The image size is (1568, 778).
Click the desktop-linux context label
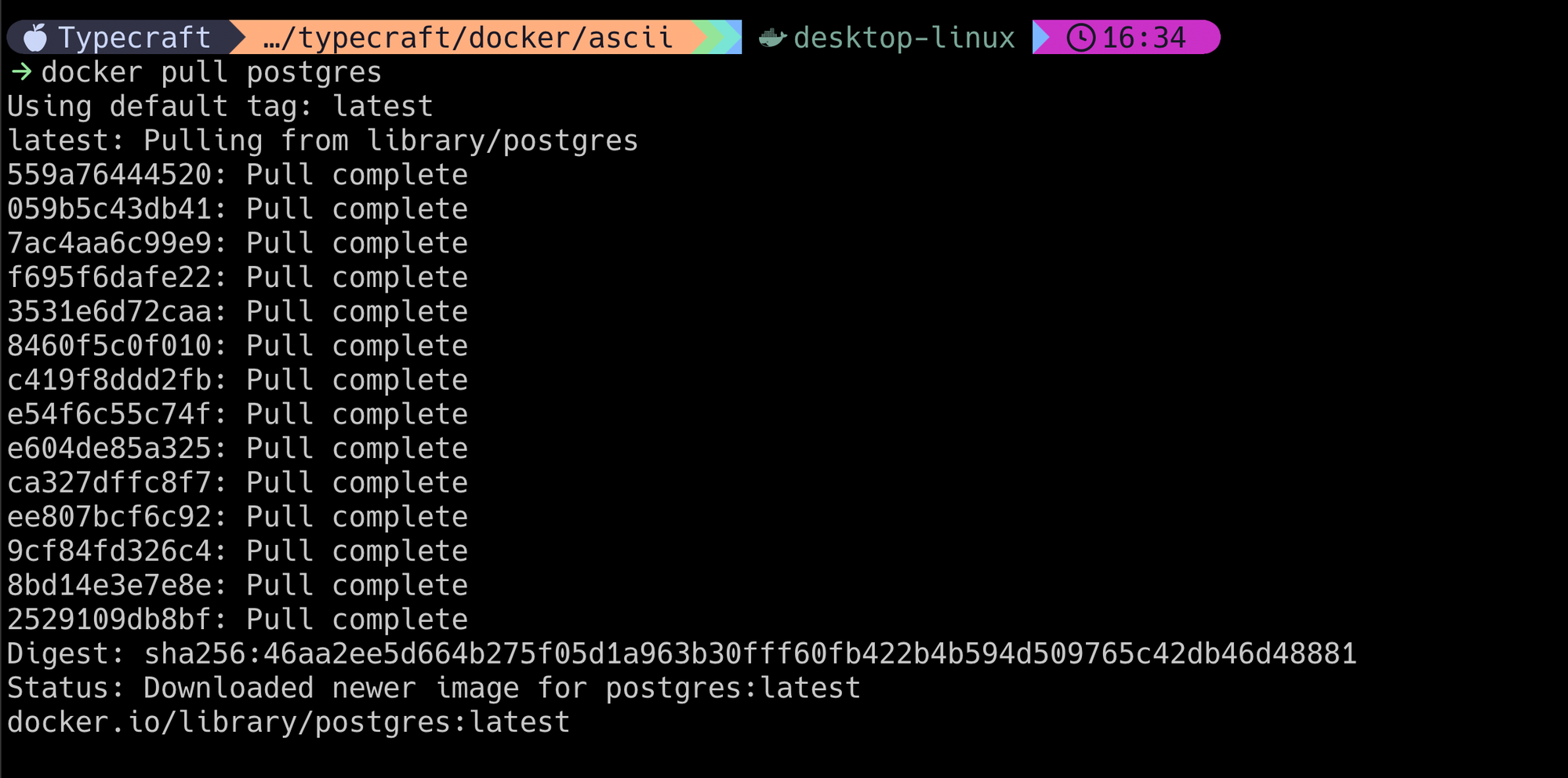click(x=904, y=38)
